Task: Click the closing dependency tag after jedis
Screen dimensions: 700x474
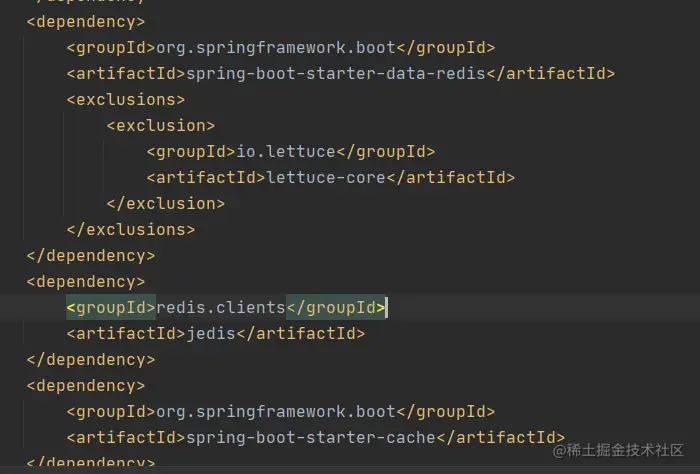Action: point(91,360)
